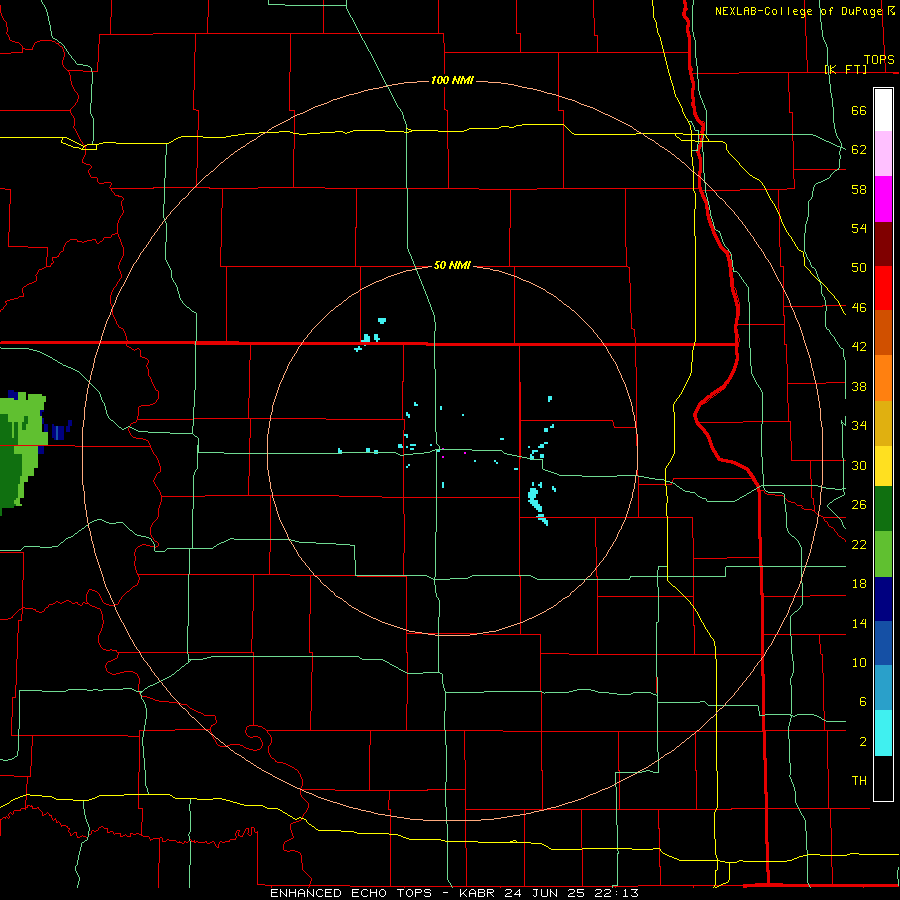This screenshot has height=900, width=900.
Task: Click the legend value 30
Action: (859, 465)
